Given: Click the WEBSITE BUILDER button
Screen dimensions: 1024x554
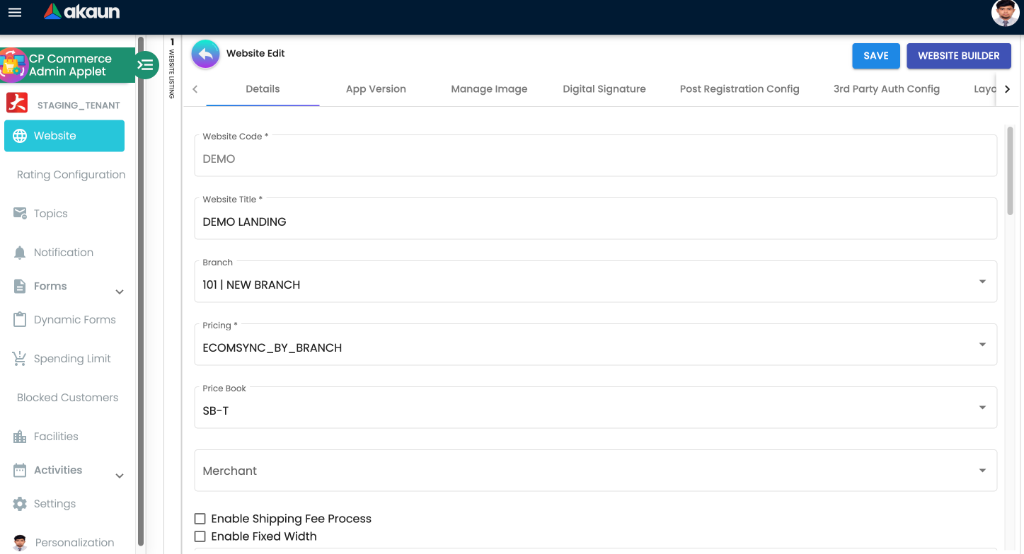Looking at the screenshot, I should [x=959, y=56].
